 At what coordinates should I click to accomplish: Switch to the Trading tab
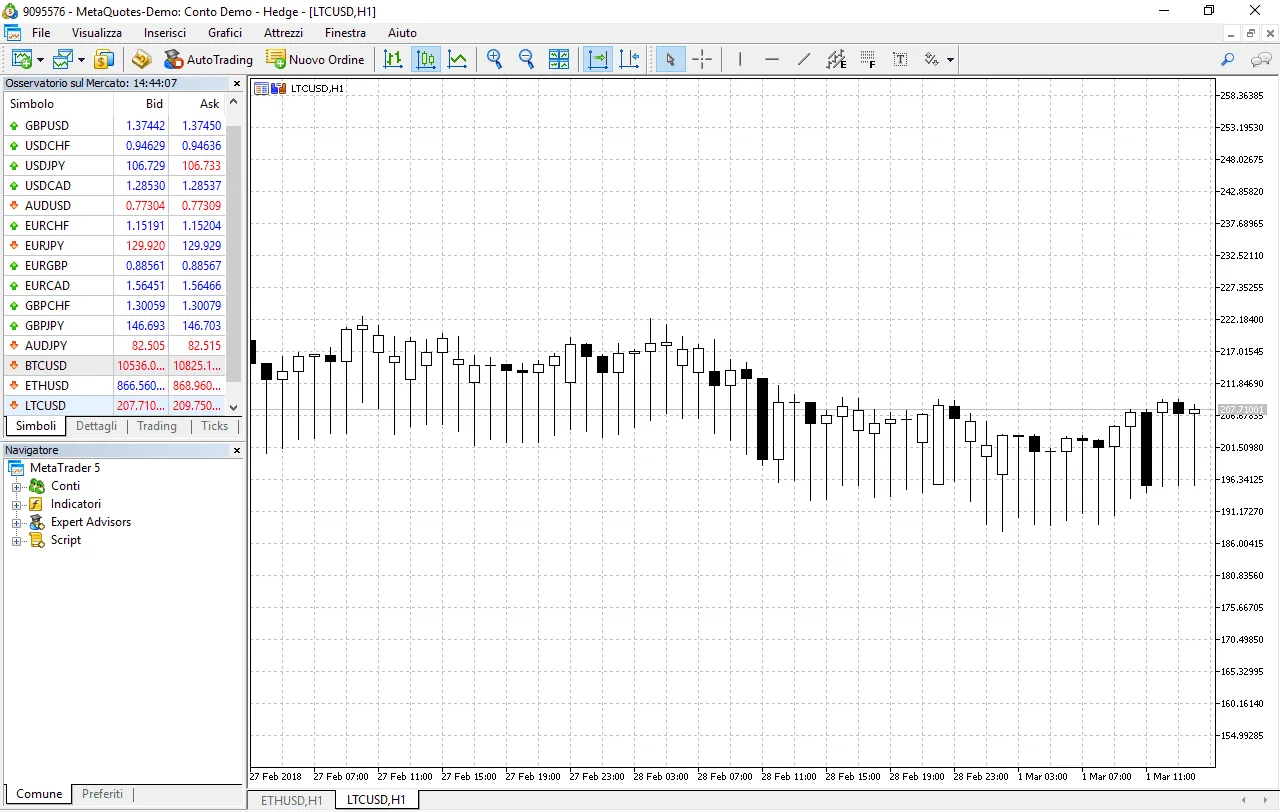coord(157,426)
